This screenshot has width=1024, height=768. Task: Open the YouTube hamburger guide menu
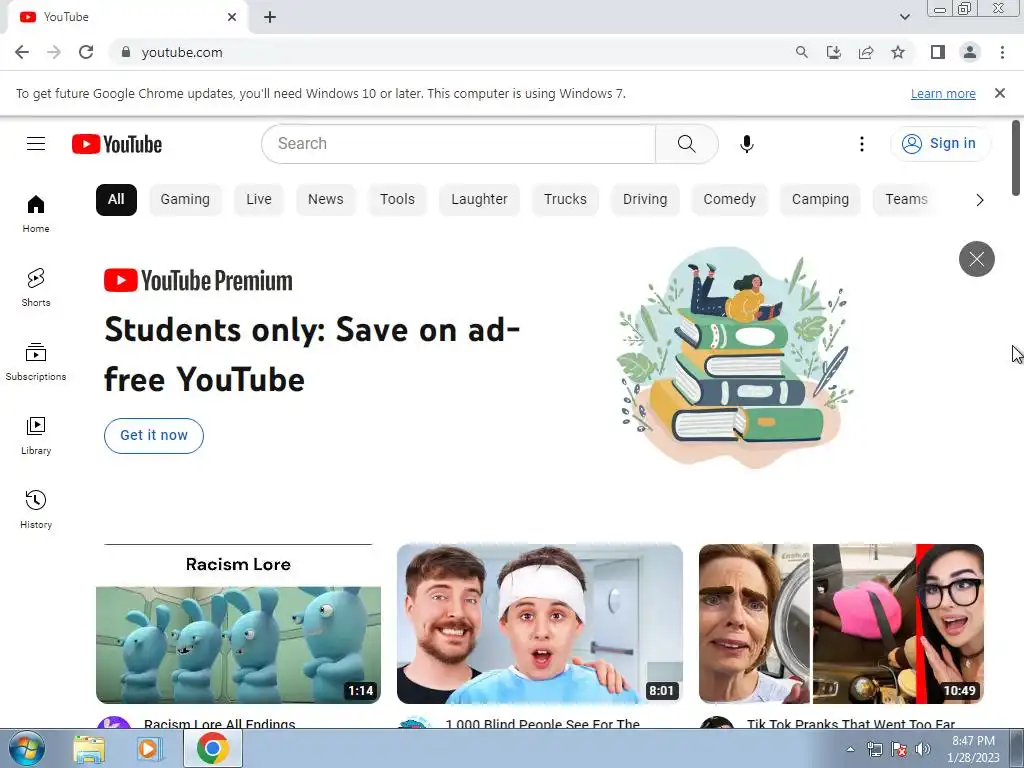[36, 144]
